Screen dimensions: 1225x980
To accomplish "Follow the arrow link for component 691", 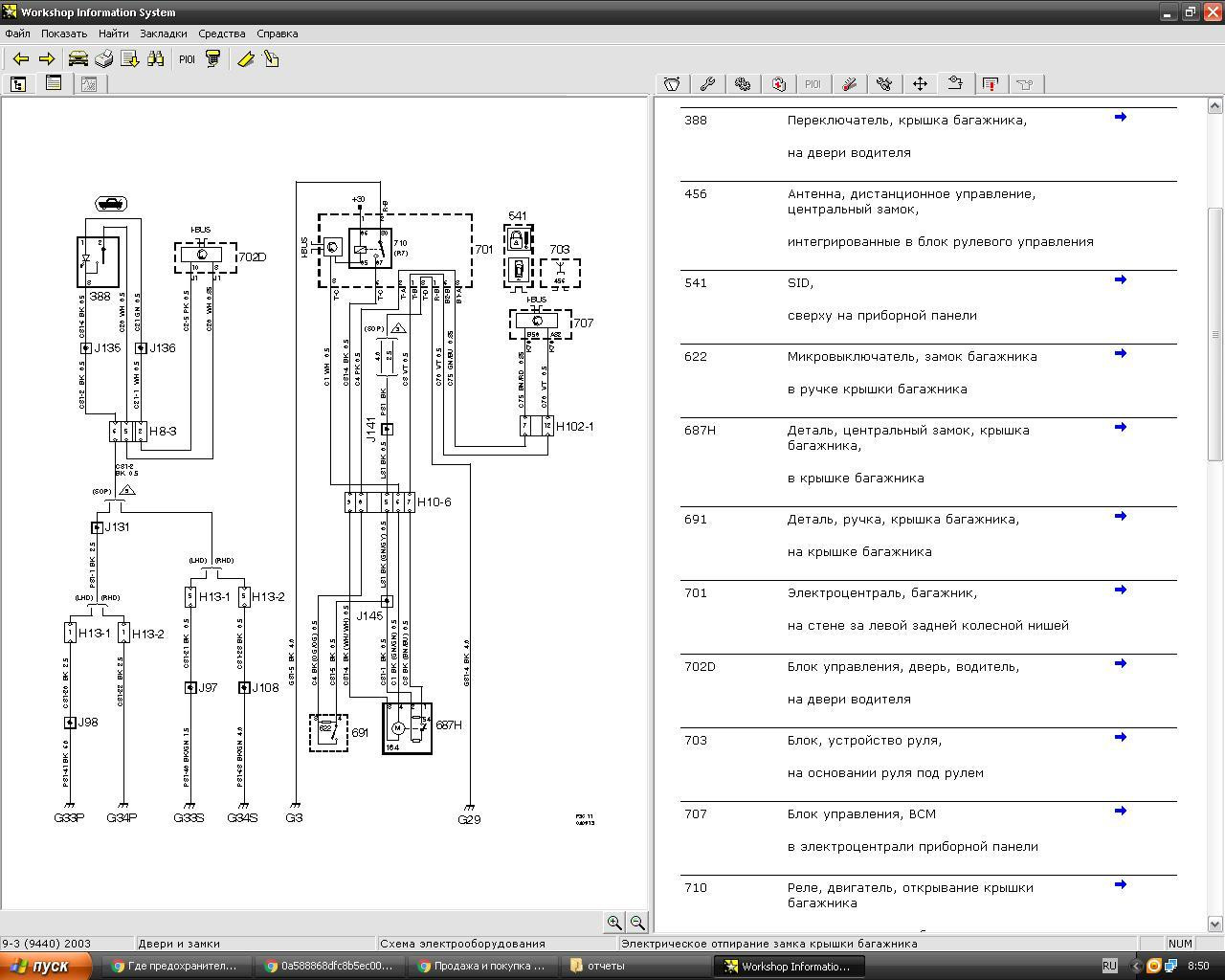I will tap(1121, 517).
